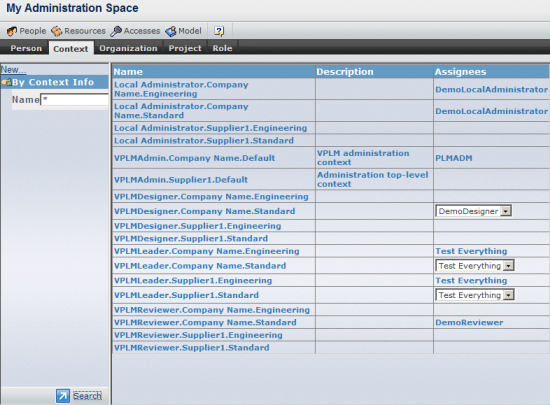Click the Search link
The image size is (550, 405).
pyautogui.click(x=87, y=396)
